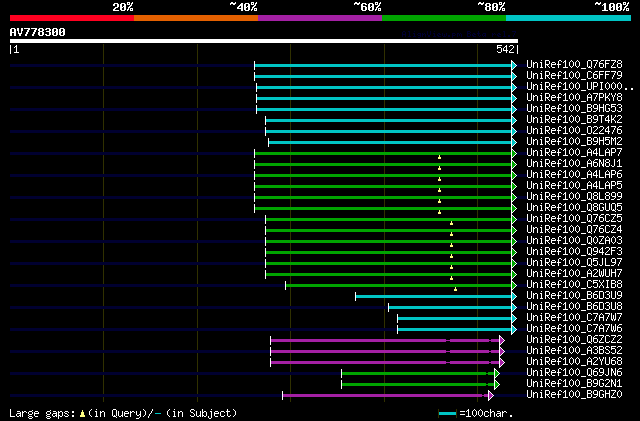
Task: Select the UniRef100_B6D3U9 subject name
Action: pyautogui.click(x=574, y=296)
